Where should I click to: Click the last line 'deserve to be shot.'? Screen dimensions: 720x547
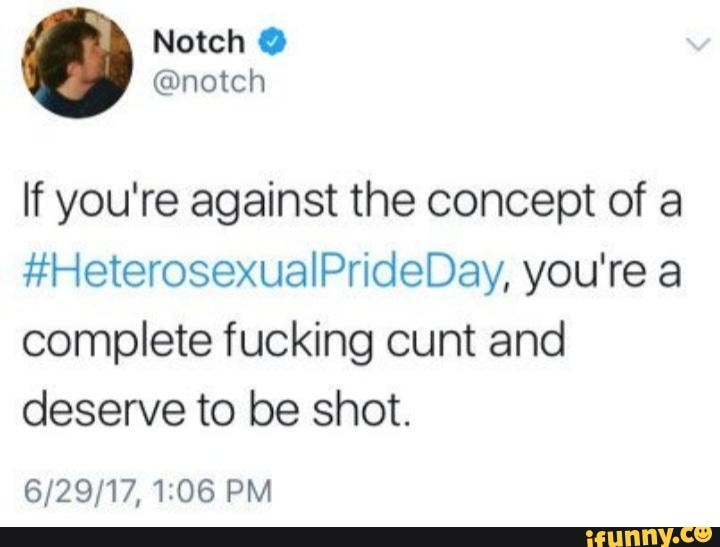pyautogui.click(x=215, y=410)
